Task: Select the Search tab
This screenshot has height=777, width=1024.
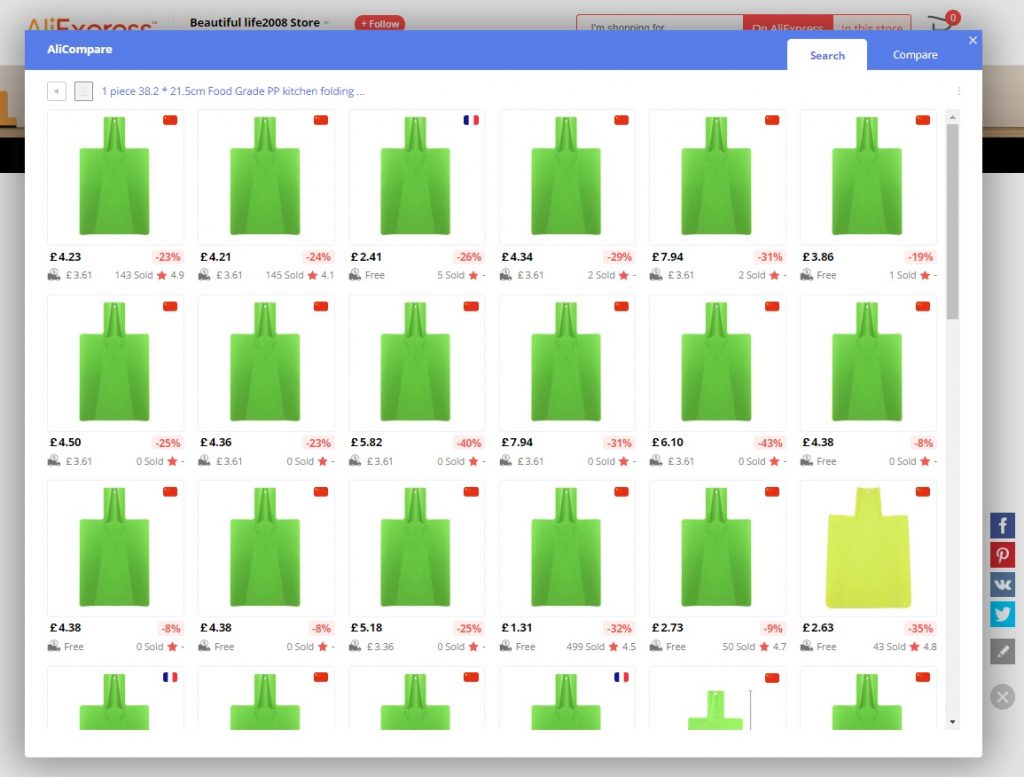Action: (x=827, y=55)
